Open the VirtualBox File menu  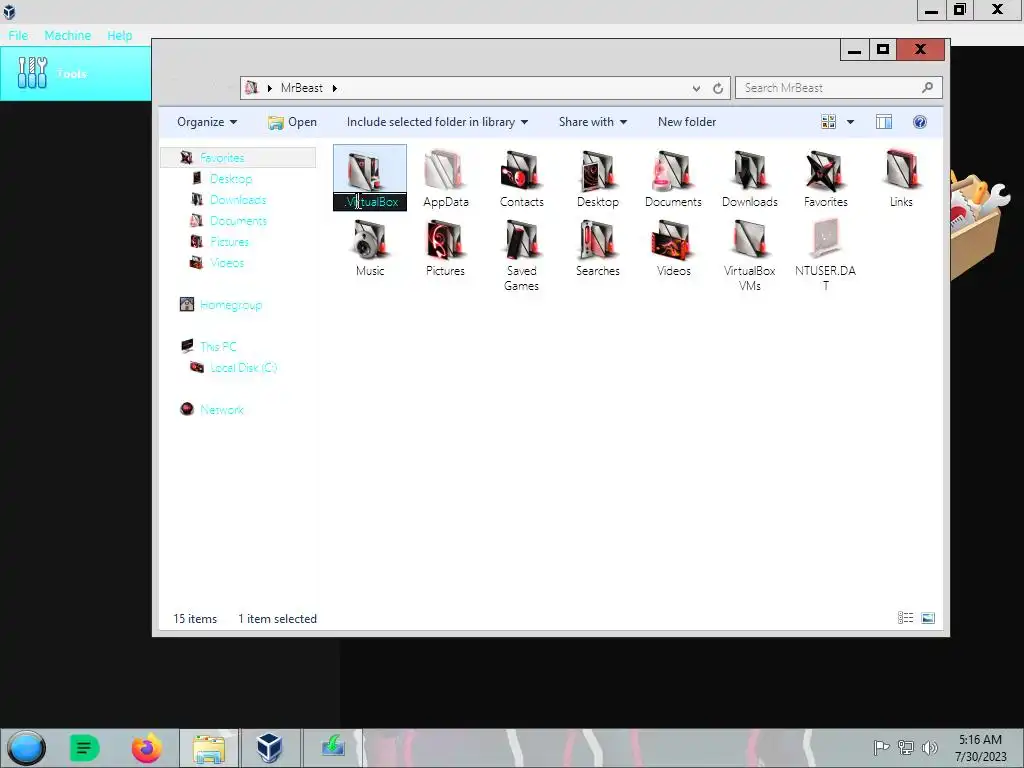18,35
